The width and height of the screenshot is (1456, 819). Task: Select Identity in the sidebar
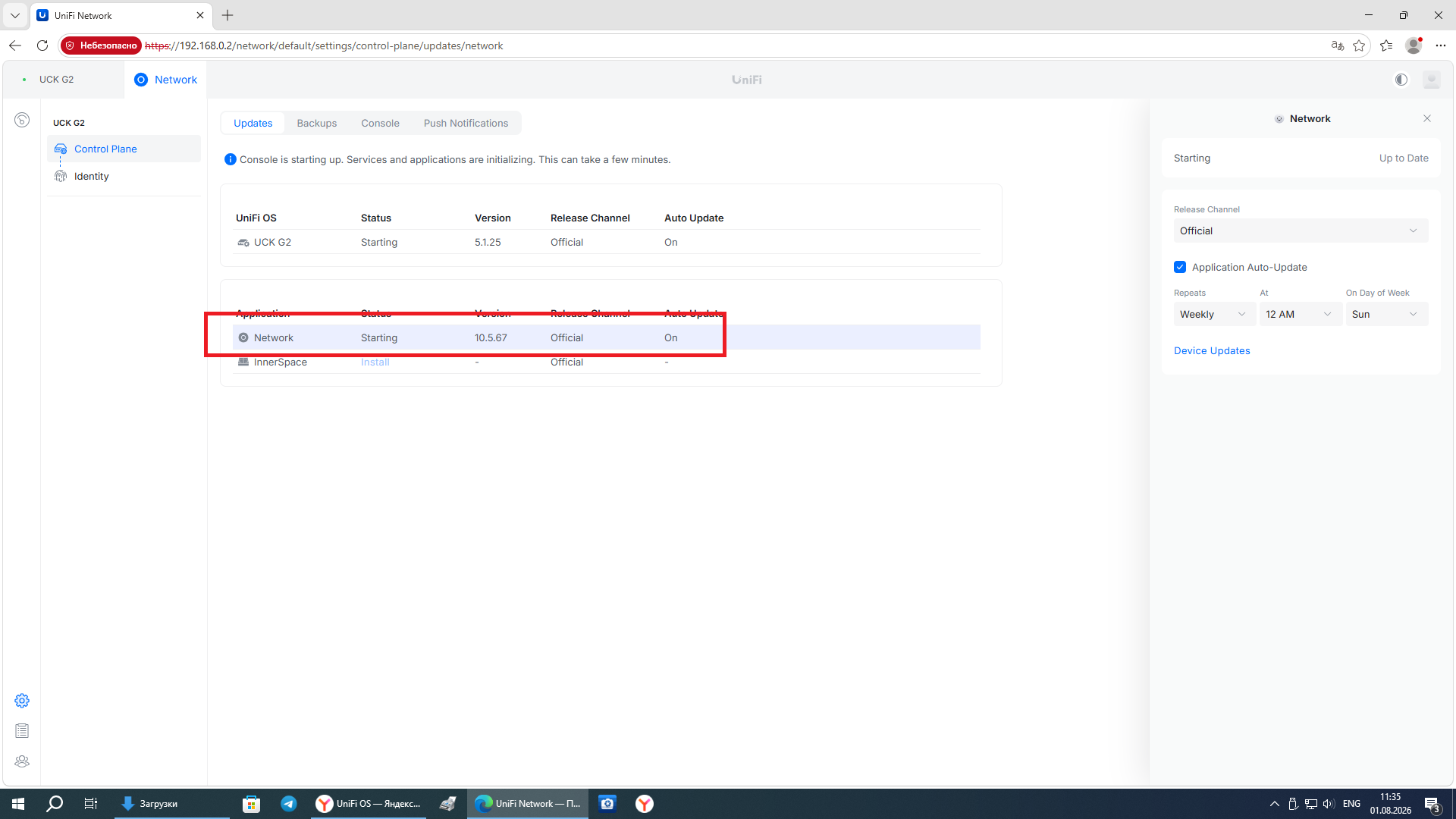124,176
